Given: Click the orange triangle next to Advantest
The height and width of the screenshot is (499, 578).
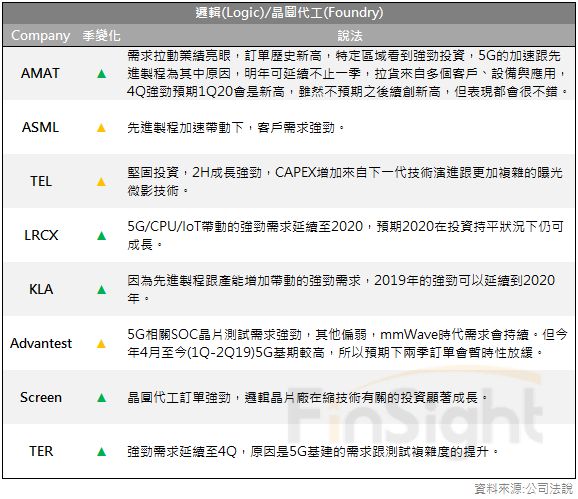Looking at the screenshot, I should click(101, 344).
